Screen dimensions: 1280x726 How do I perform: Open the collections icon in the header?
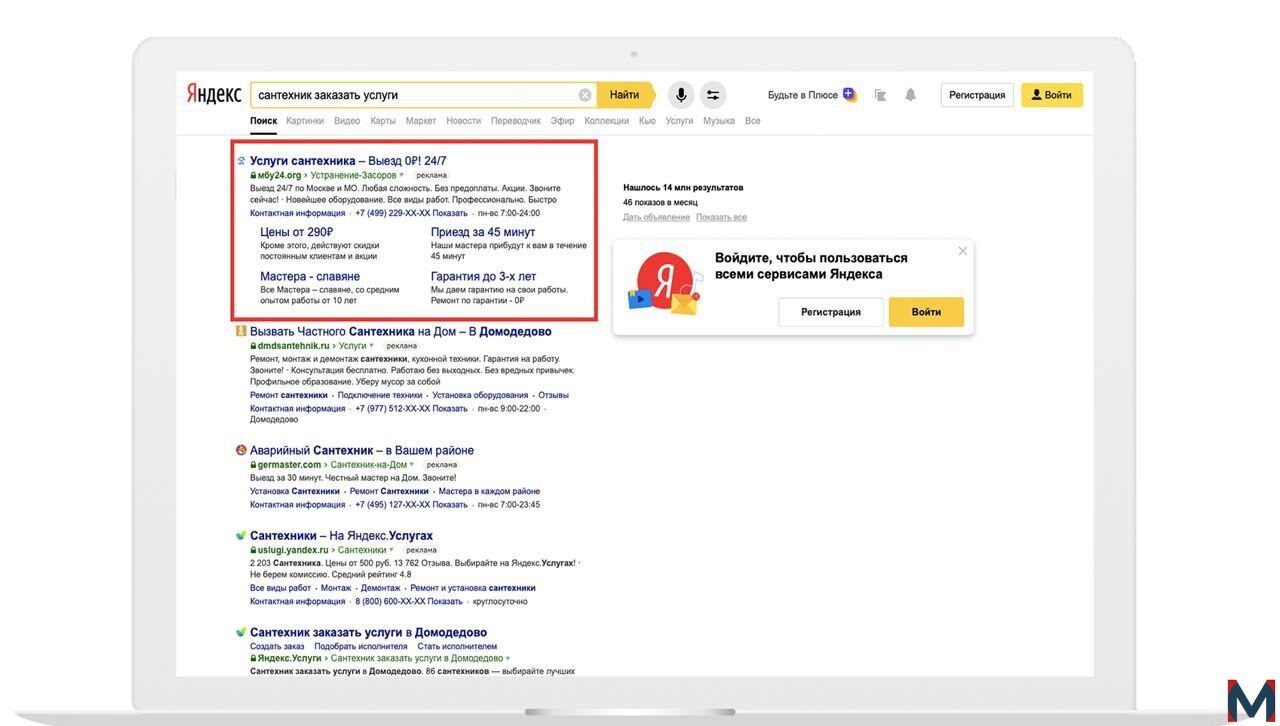pos(881,95)
